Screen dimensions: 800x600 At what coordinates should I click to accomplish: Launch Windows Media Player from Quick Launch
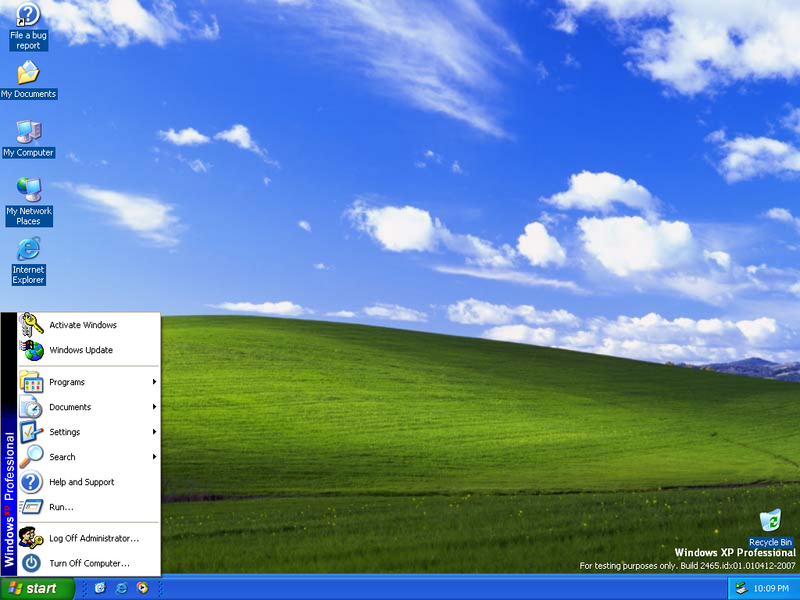(142, 588)
